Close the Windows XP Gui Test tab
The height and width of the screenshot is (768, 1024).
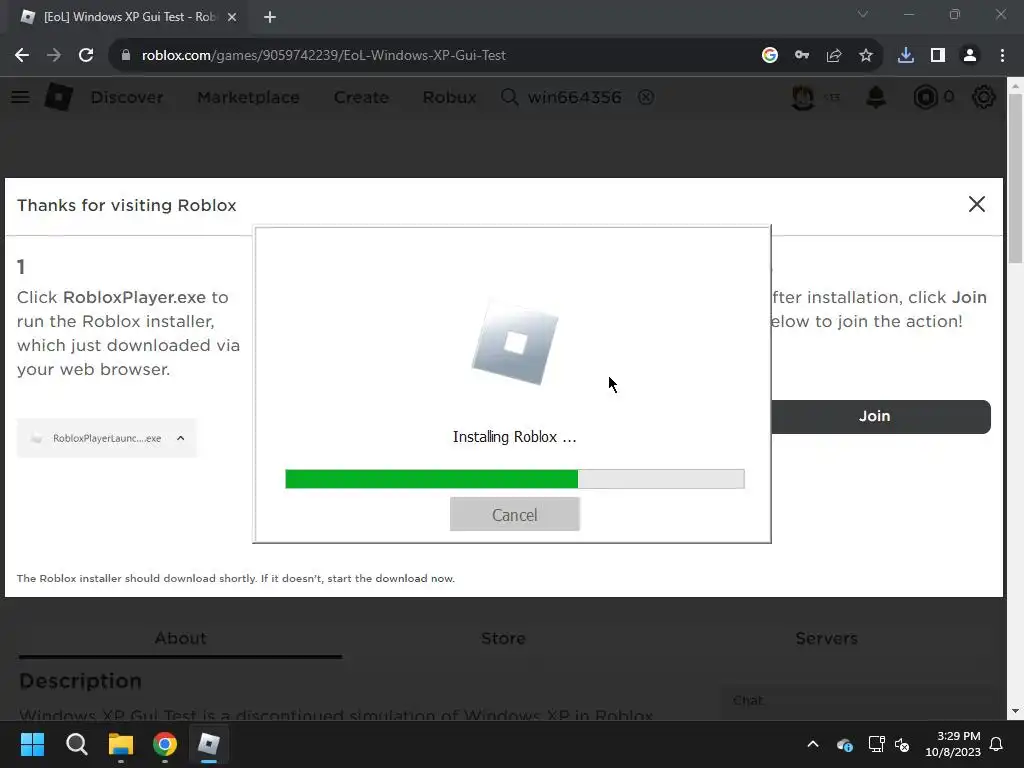click(232, 18)
